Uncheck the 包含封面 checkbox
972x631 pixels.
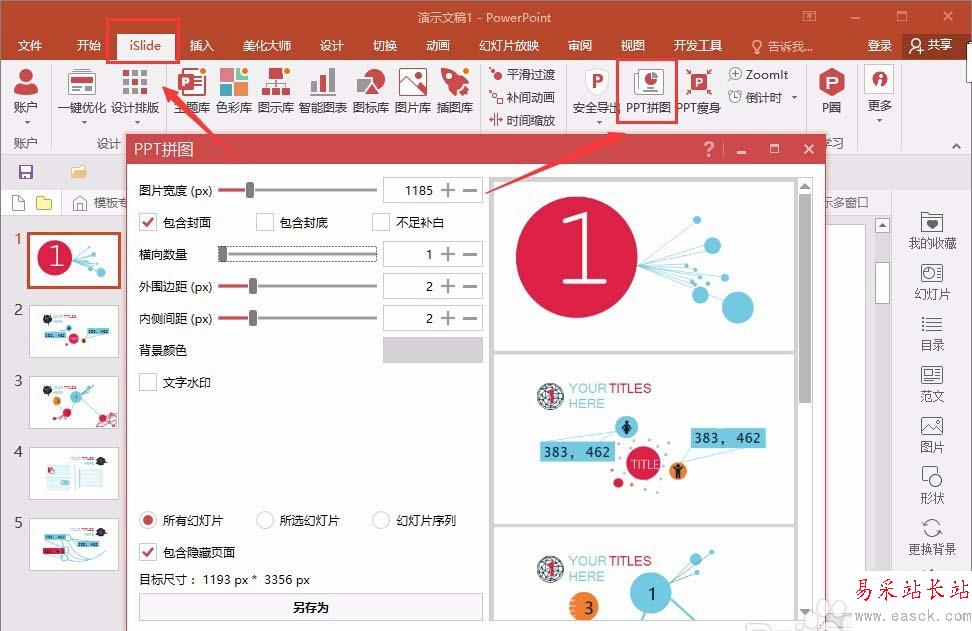point(148,221)
